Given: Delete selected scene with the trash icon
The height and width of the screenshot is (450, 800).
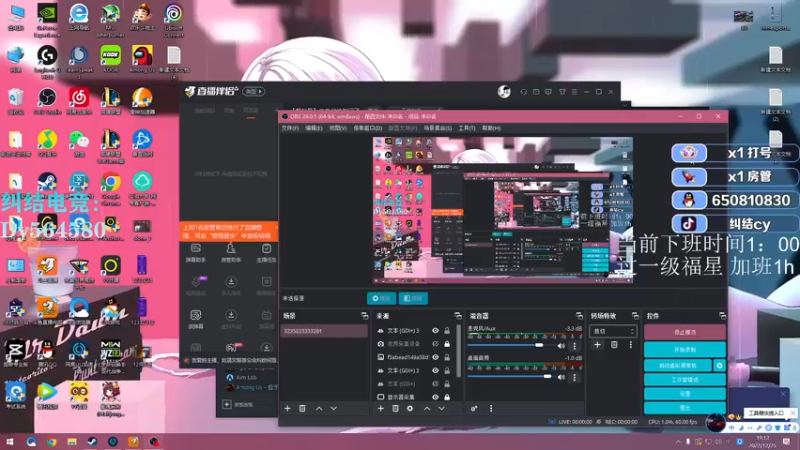Looking at the screenshot, I should coord(302,408).
